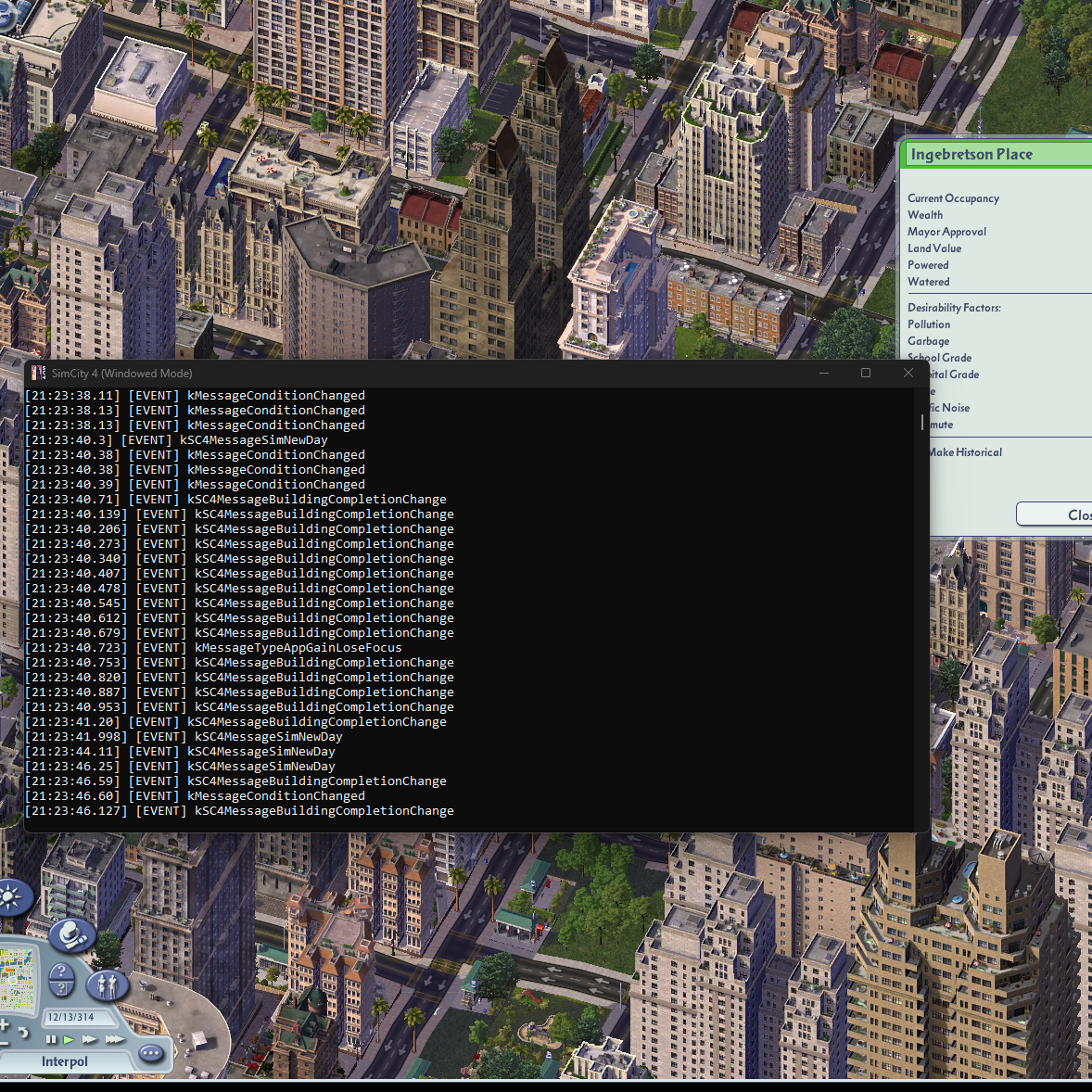1092x1092 pixels.
Task: Select the God Mode sun icon
Action: pyautogui.click(x=7, y=895)
